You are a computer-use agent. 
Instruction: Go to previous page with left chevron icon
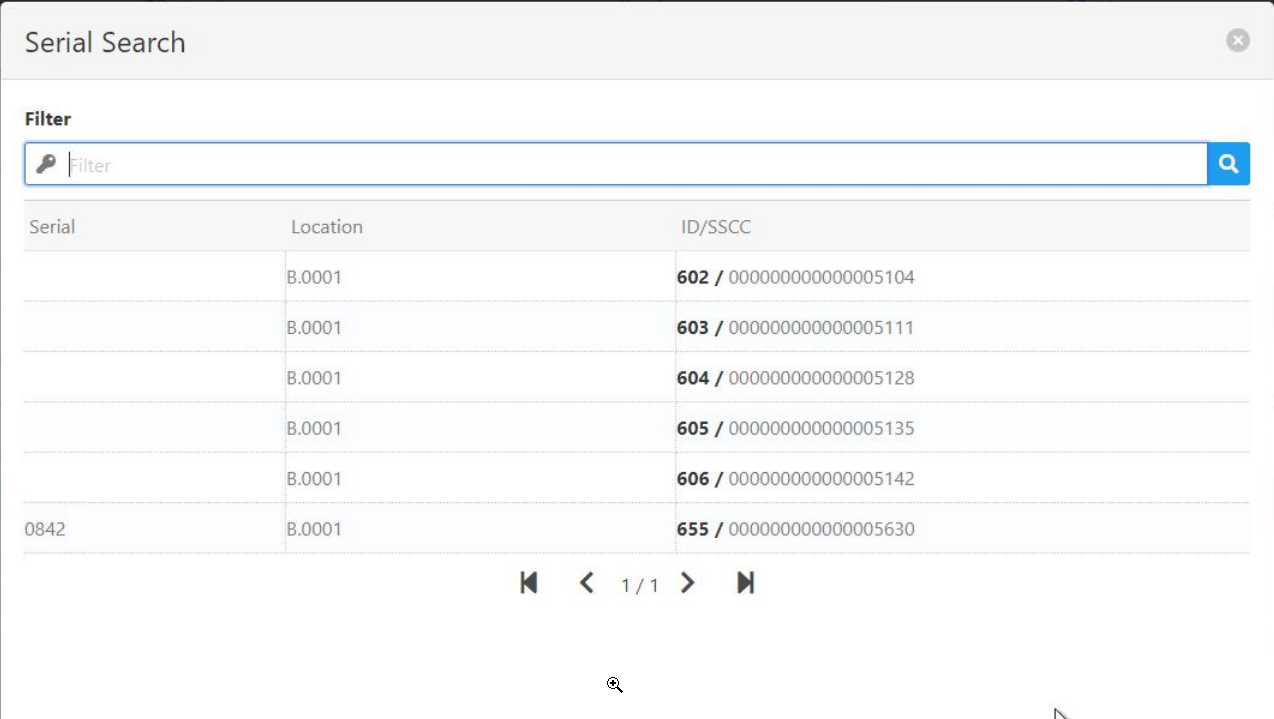coord(588,582)
